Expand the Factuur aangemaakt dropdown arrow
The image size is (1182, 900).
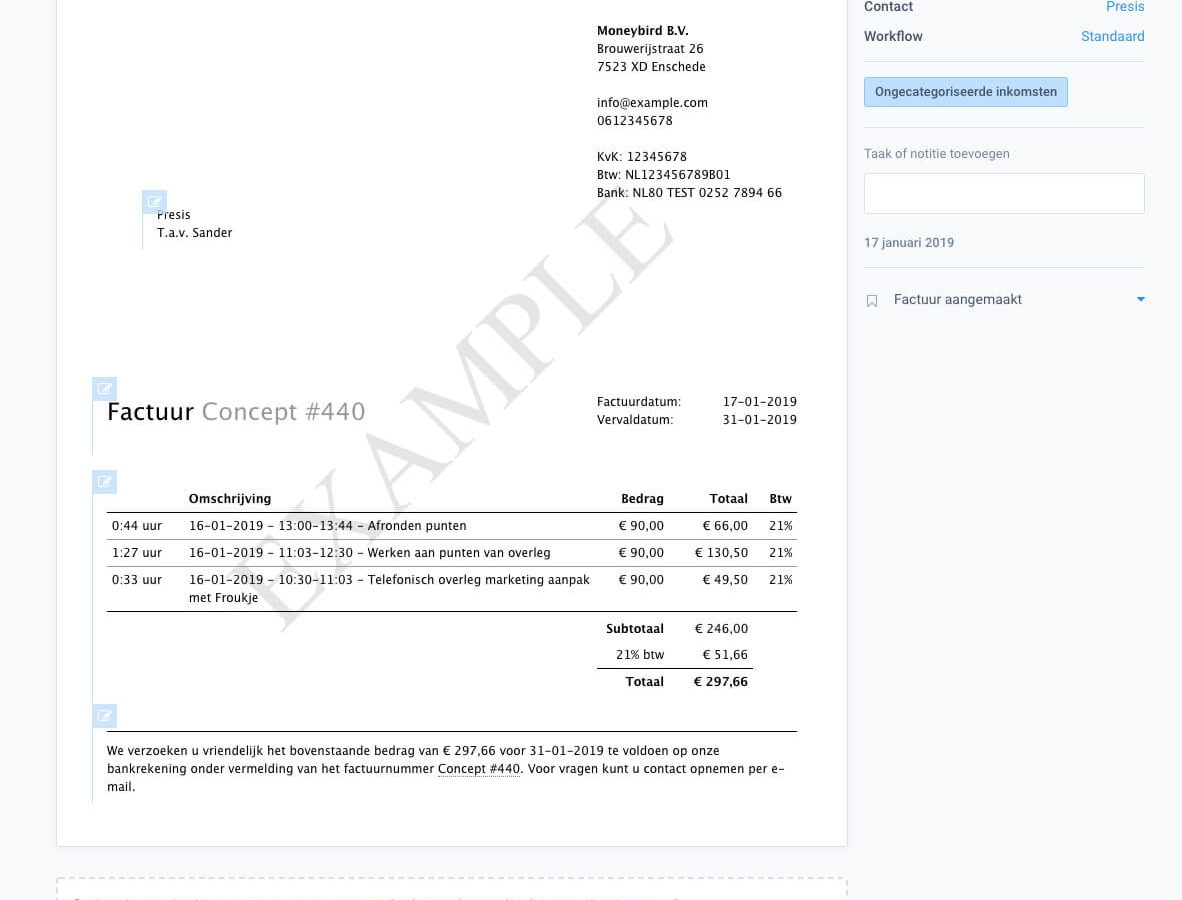1141,299
